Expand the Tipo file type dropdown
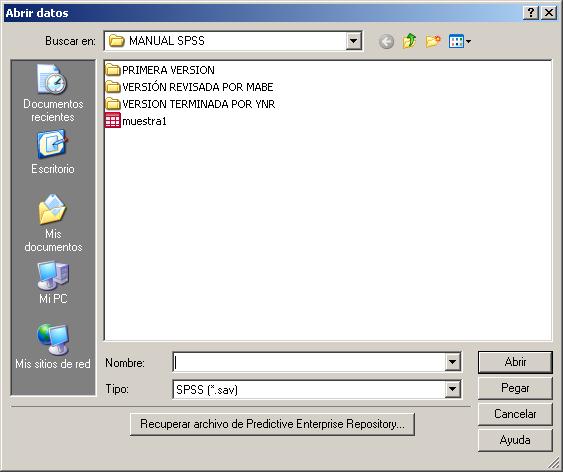 coord(452,389)
